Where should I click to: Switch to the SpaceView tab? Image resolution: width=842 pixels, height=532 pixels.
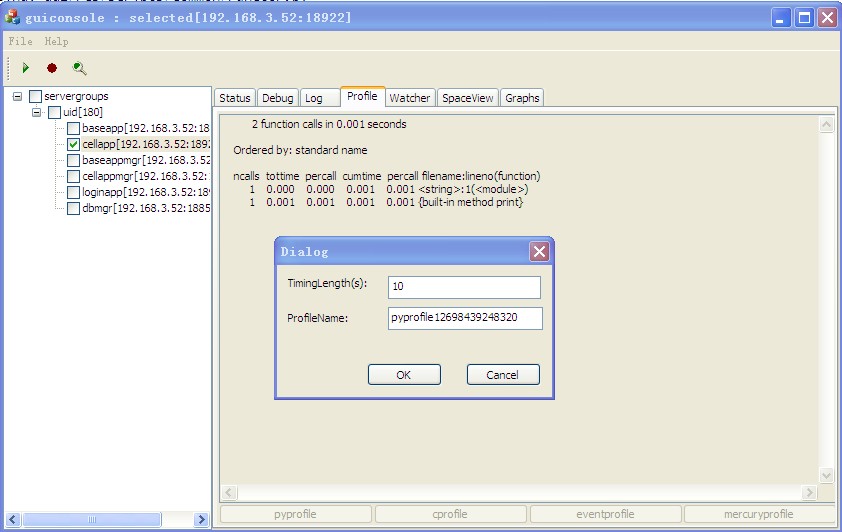point(468,98)
